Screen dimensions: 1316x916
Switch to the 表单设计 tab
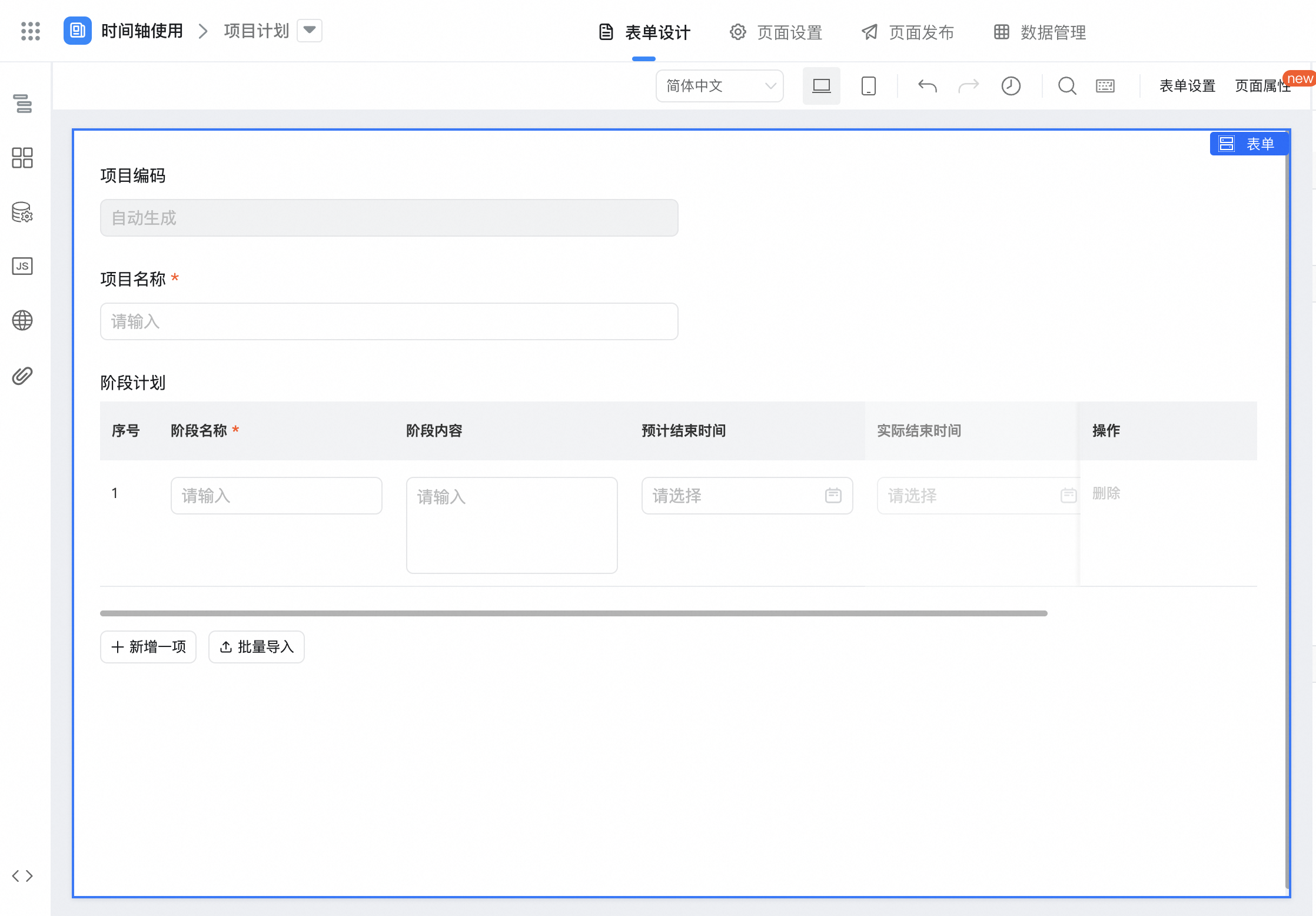tap(644, 32)
